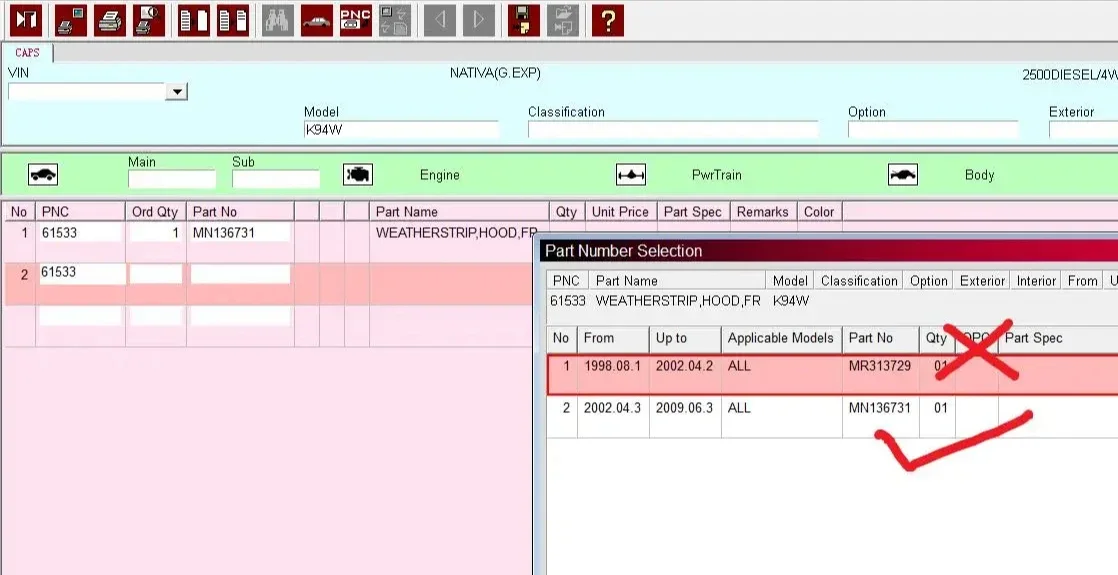Click the Body label
This screenshot has width=1118, height=575.
tap(980, 175)
